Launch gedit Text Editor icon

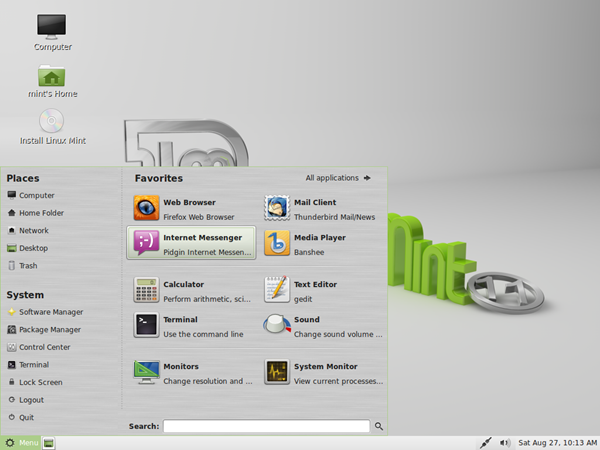[x=277, y=290]
